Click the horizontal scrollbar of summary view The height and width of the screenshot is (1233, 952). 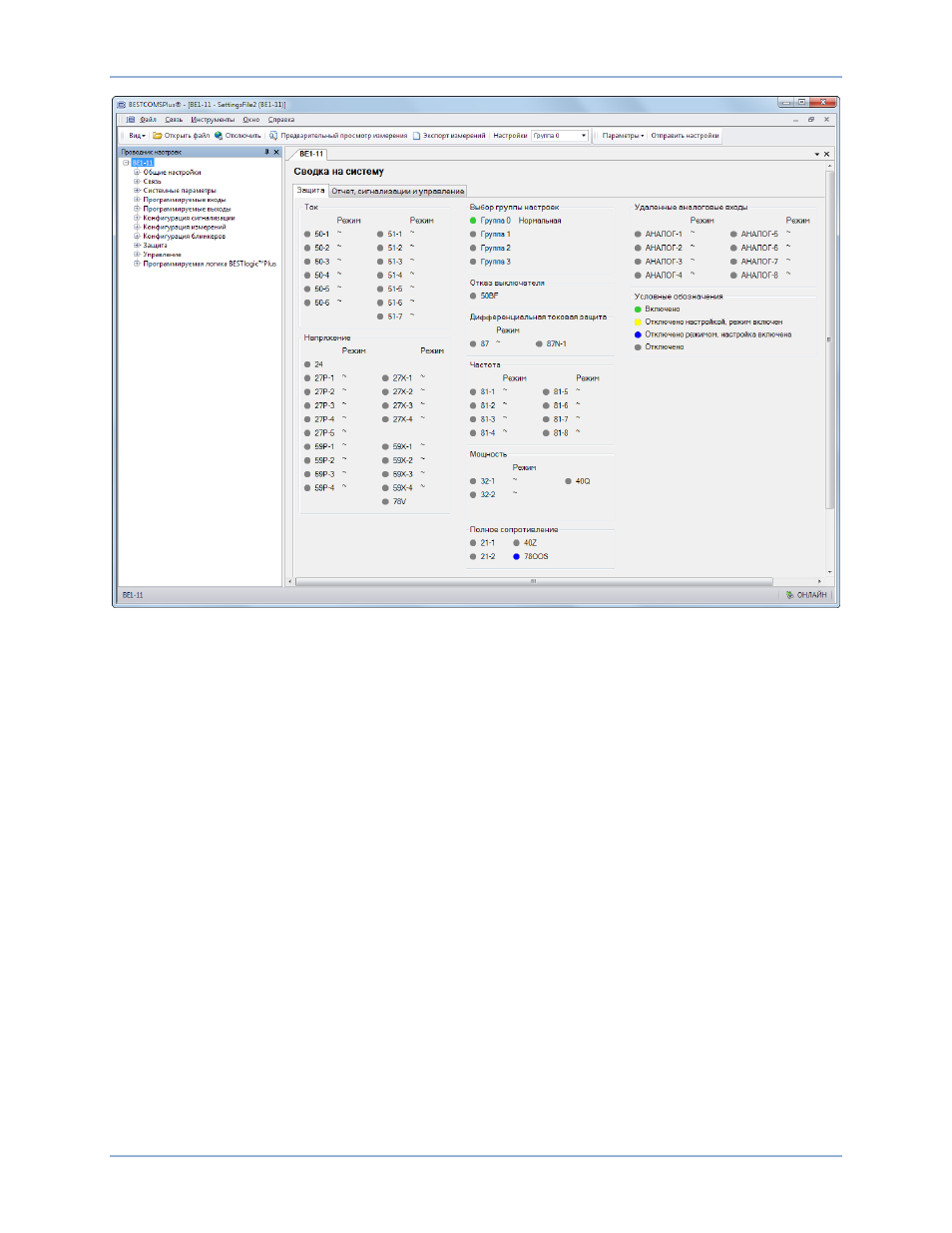534,581
